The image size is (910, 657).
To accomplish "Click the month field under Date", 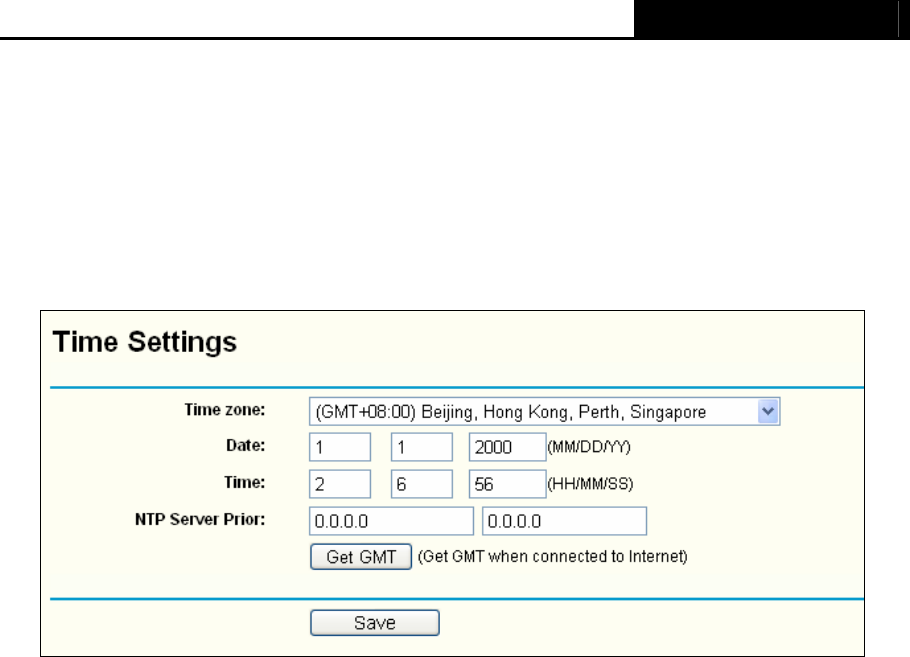I will click(x=340, y=447).
